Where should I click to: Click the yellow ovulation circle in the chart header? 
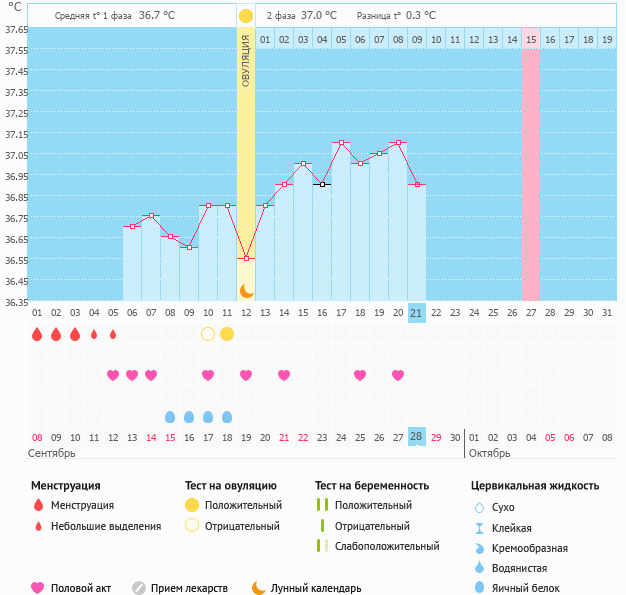246,16
